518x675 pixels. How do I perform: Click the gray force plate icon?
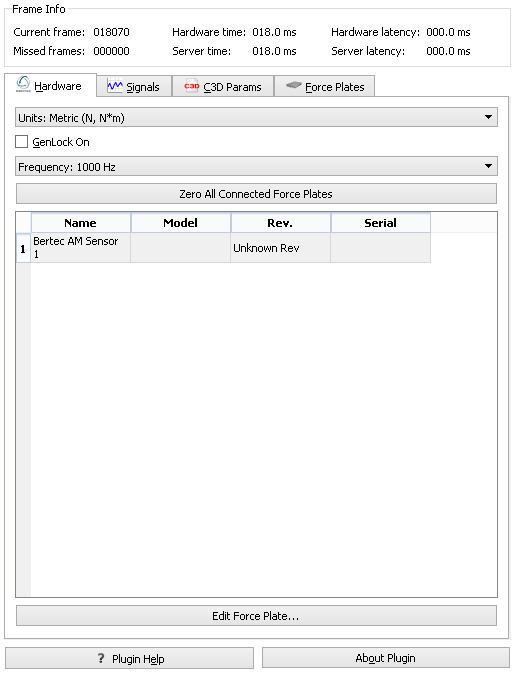pos(293,85)
